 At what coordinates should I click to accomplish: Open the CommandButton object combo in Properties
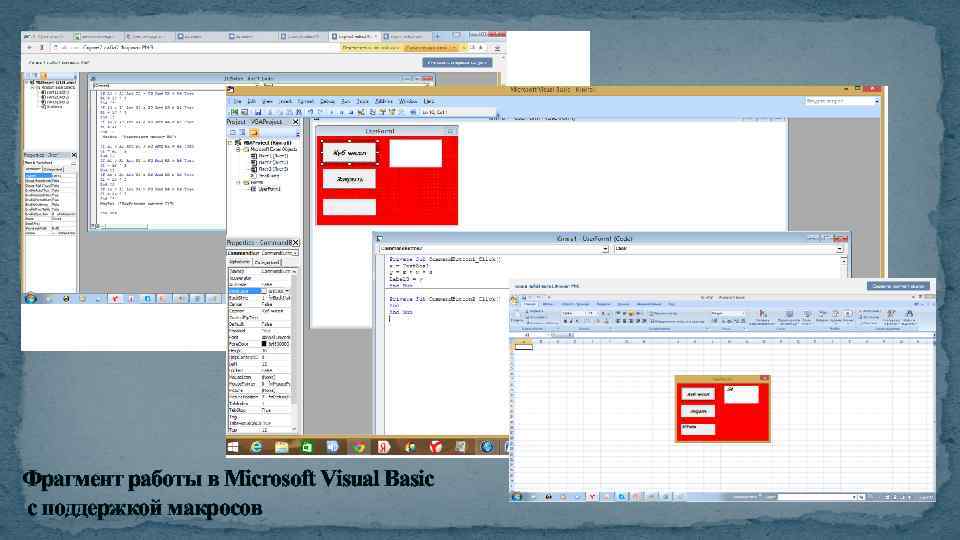pos(295,253)
